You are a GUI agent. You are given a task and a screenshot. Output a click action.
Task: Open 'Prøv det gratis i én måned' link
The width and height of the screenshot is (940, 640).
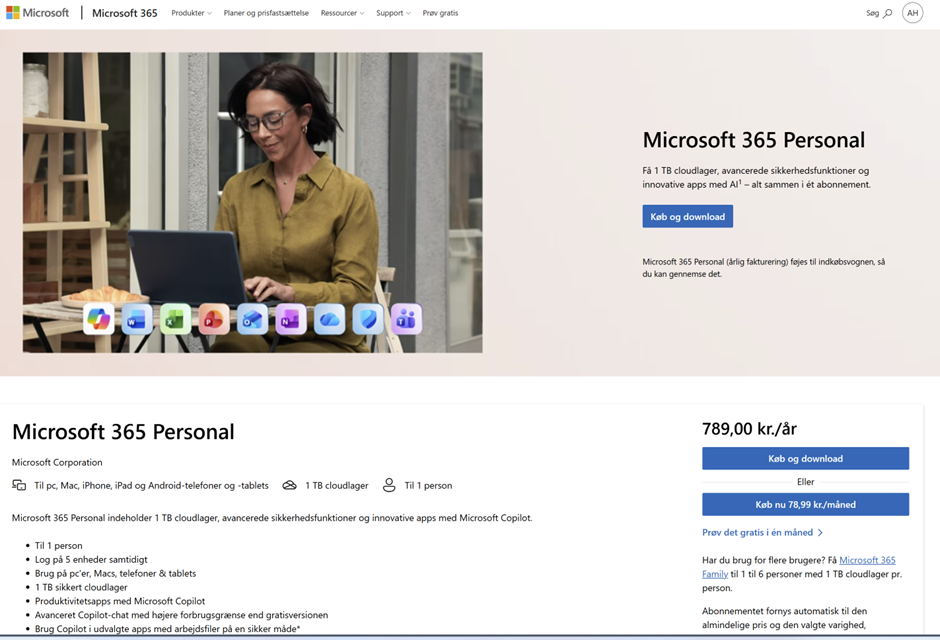click(763, 532)
